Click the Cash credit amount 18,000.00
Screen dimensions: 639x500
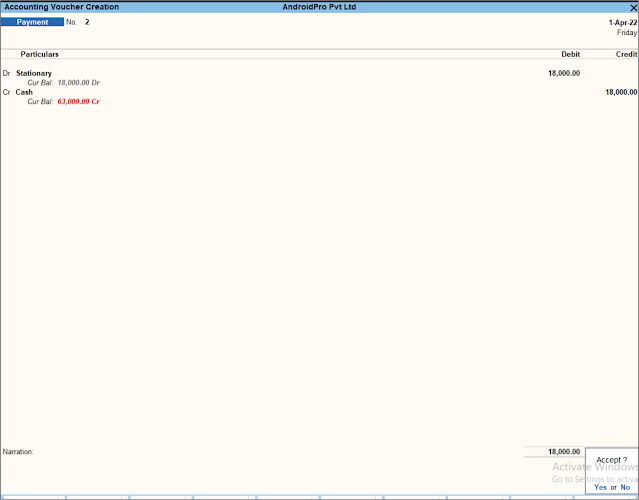click(621, 92)
